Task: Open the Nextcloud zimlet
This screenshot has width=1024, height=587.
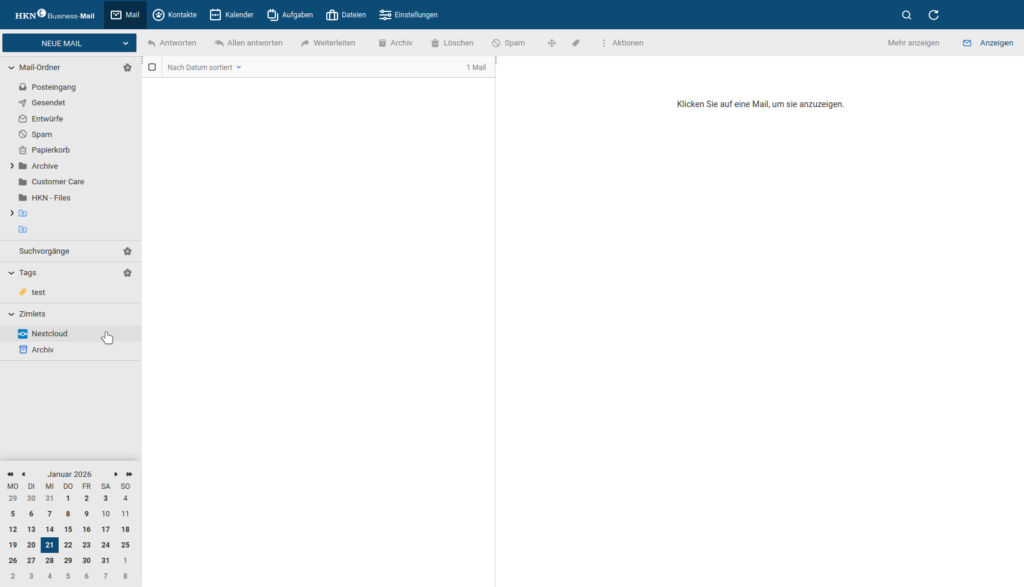Action: (x=49, y=333)
